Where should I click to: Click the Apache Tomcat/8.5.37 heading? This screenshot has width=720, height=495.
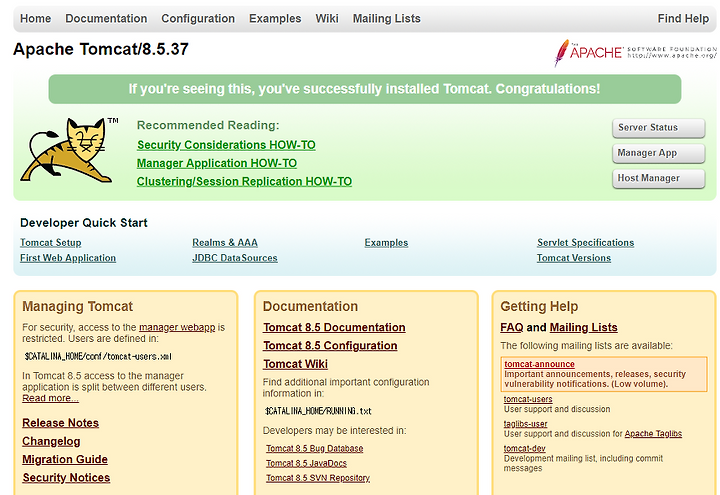(x=101, y=49)
